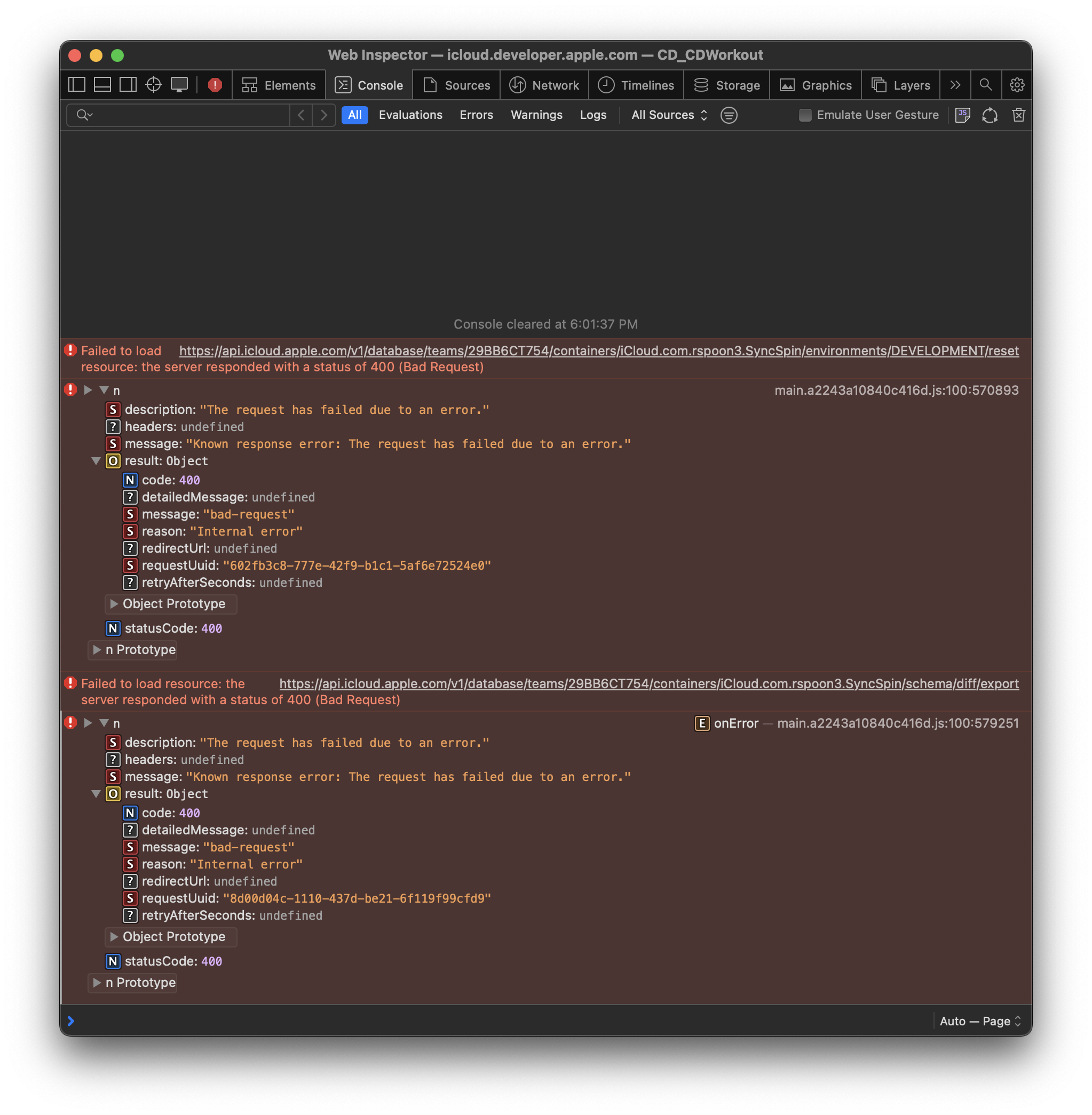Toggle the left navigation sidebar icon
Viewport: 1092px width, 1115px height.
coord(77,85)
